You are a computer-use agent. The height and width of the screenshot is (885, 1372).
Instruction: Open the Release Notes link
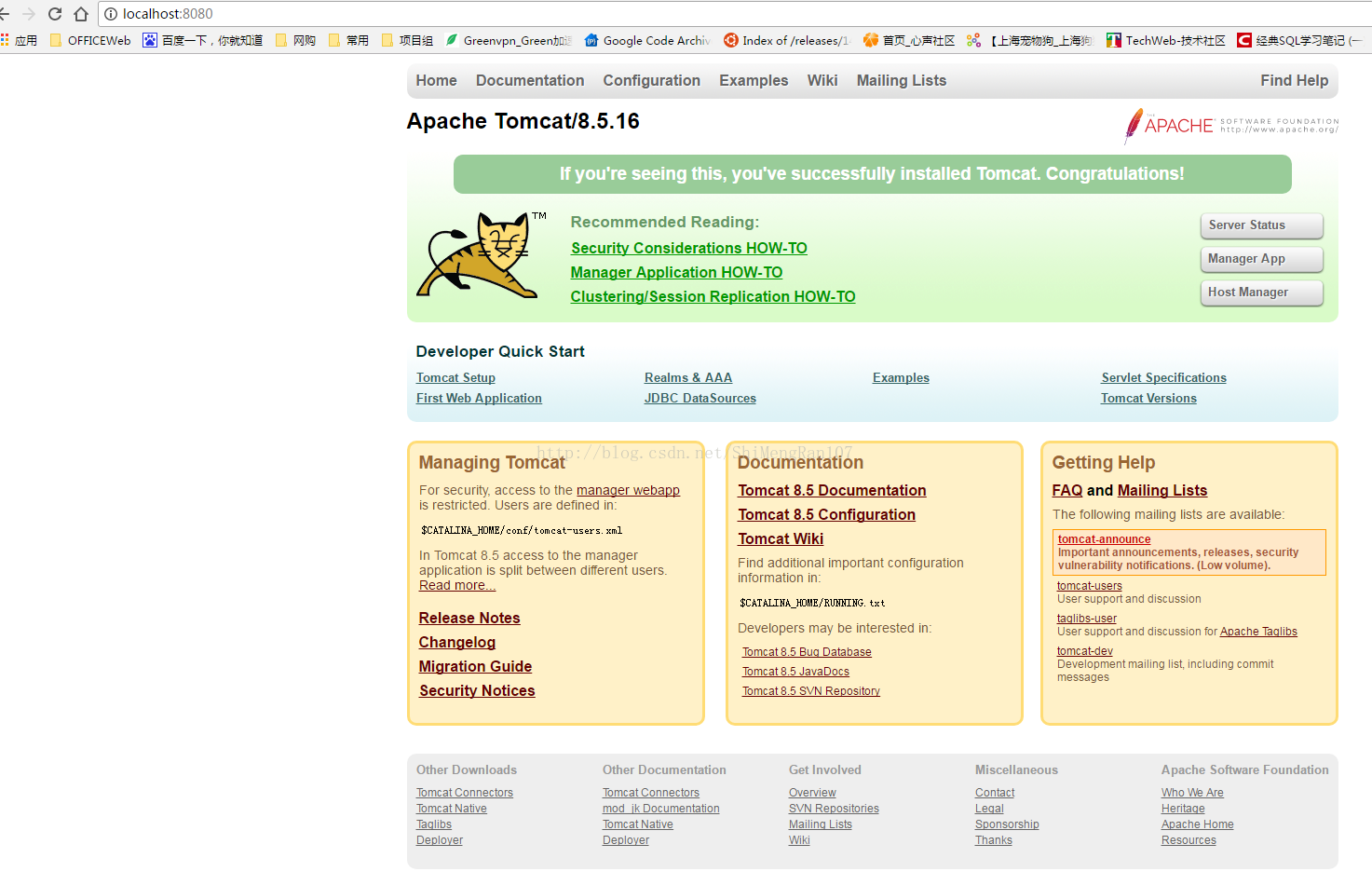click(469, 618)
